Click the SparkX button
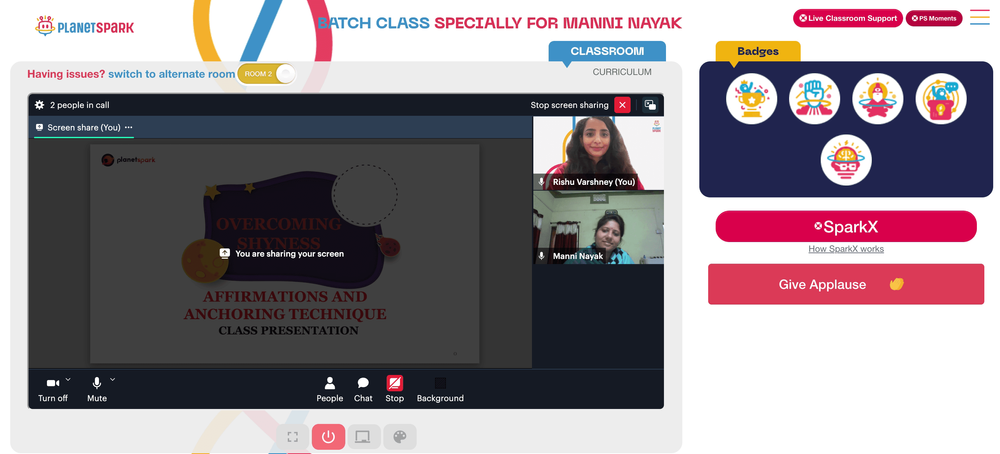1000x454 pixels. point(846,226)
